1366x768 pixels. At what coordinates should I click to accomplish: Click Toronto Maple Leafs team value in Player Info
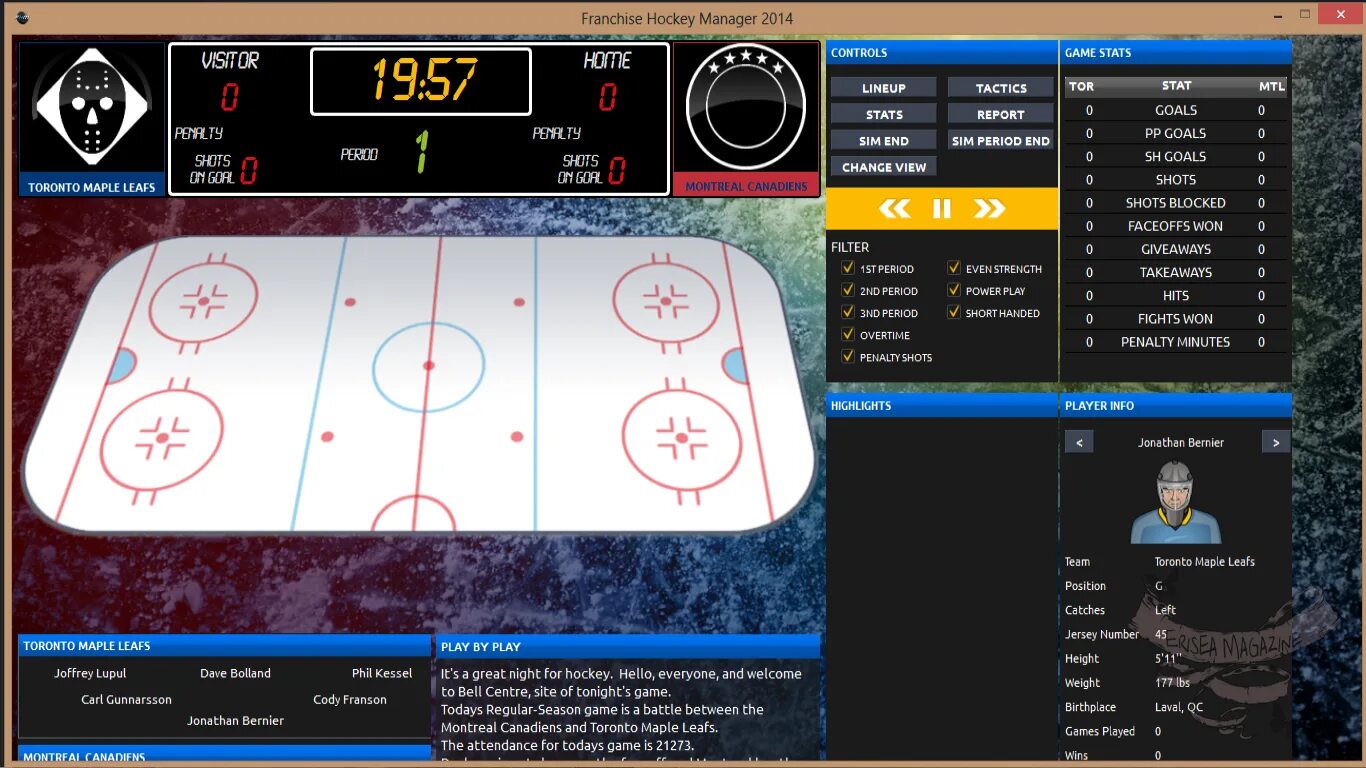(1204, 562)
